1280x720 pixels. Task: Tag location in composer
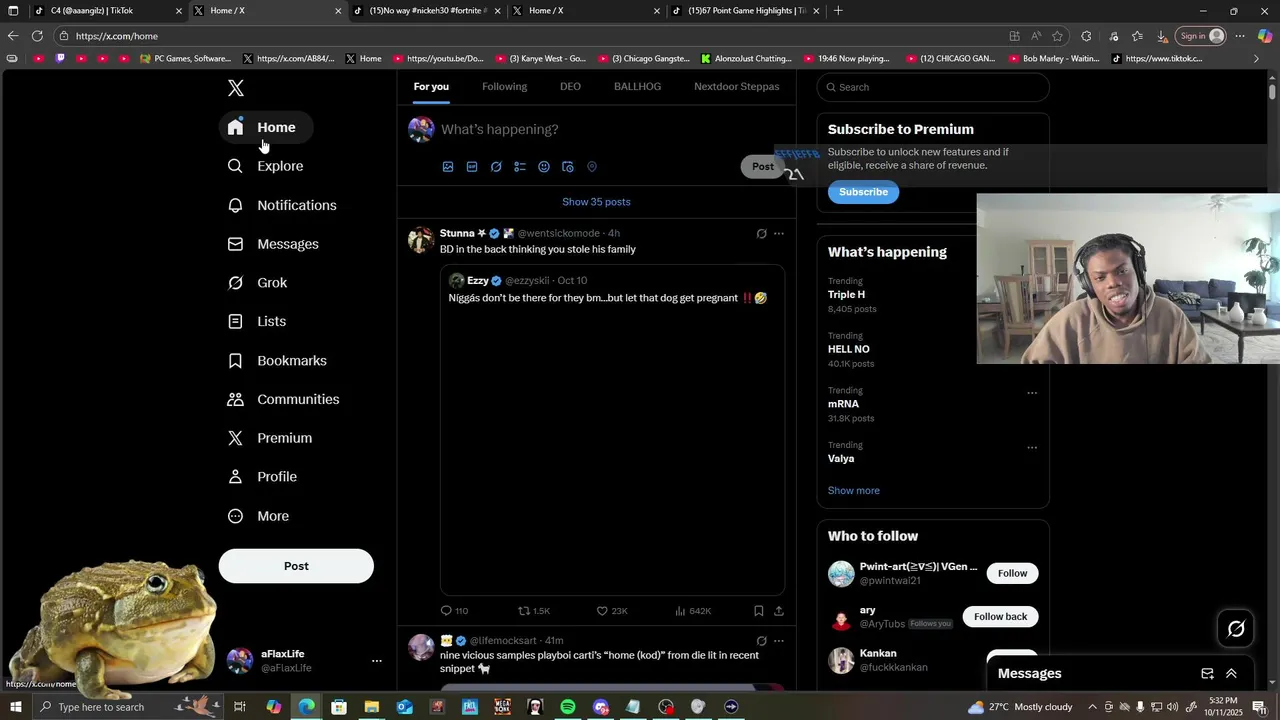592,167
